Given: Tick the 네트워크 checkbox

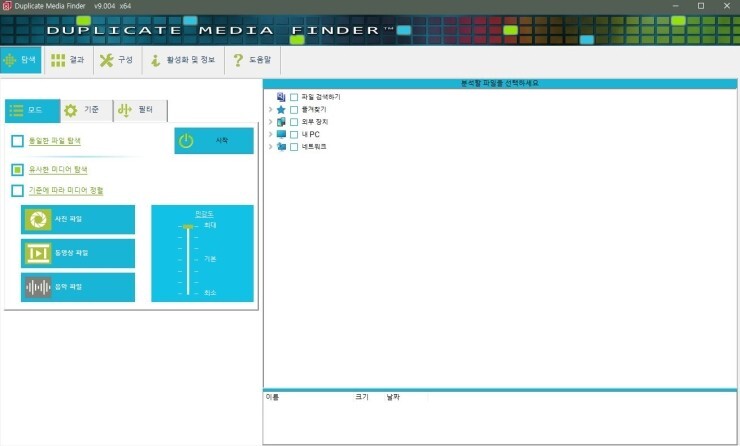Looking at the screenshot, I should 294,147.
